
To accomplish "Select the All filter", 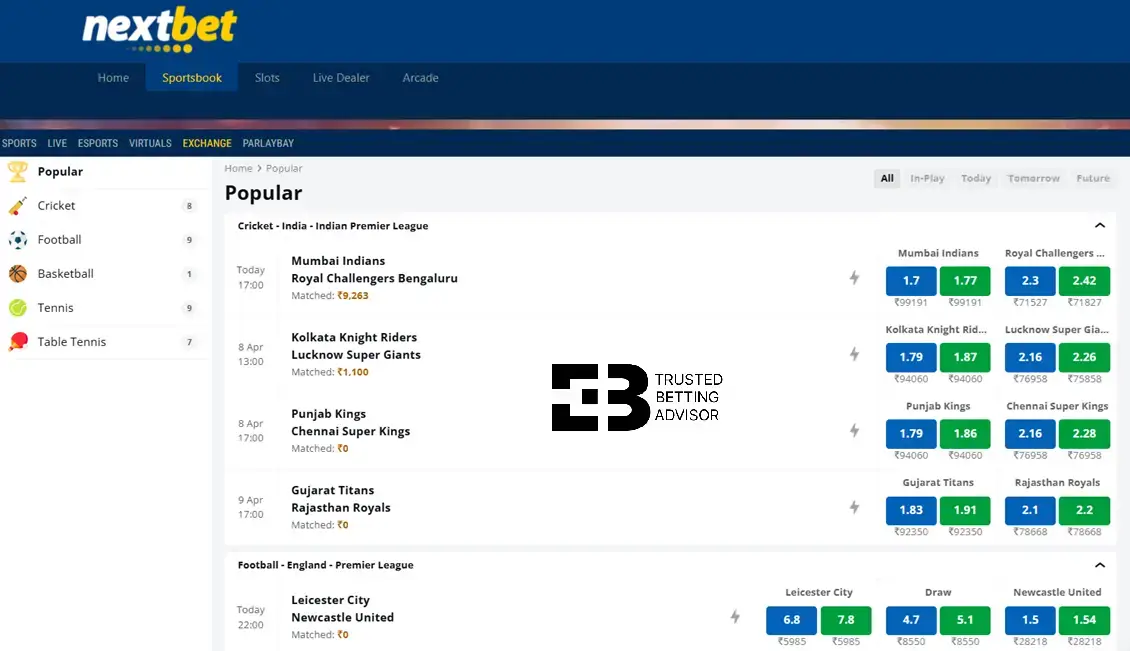I will [887, 178].
